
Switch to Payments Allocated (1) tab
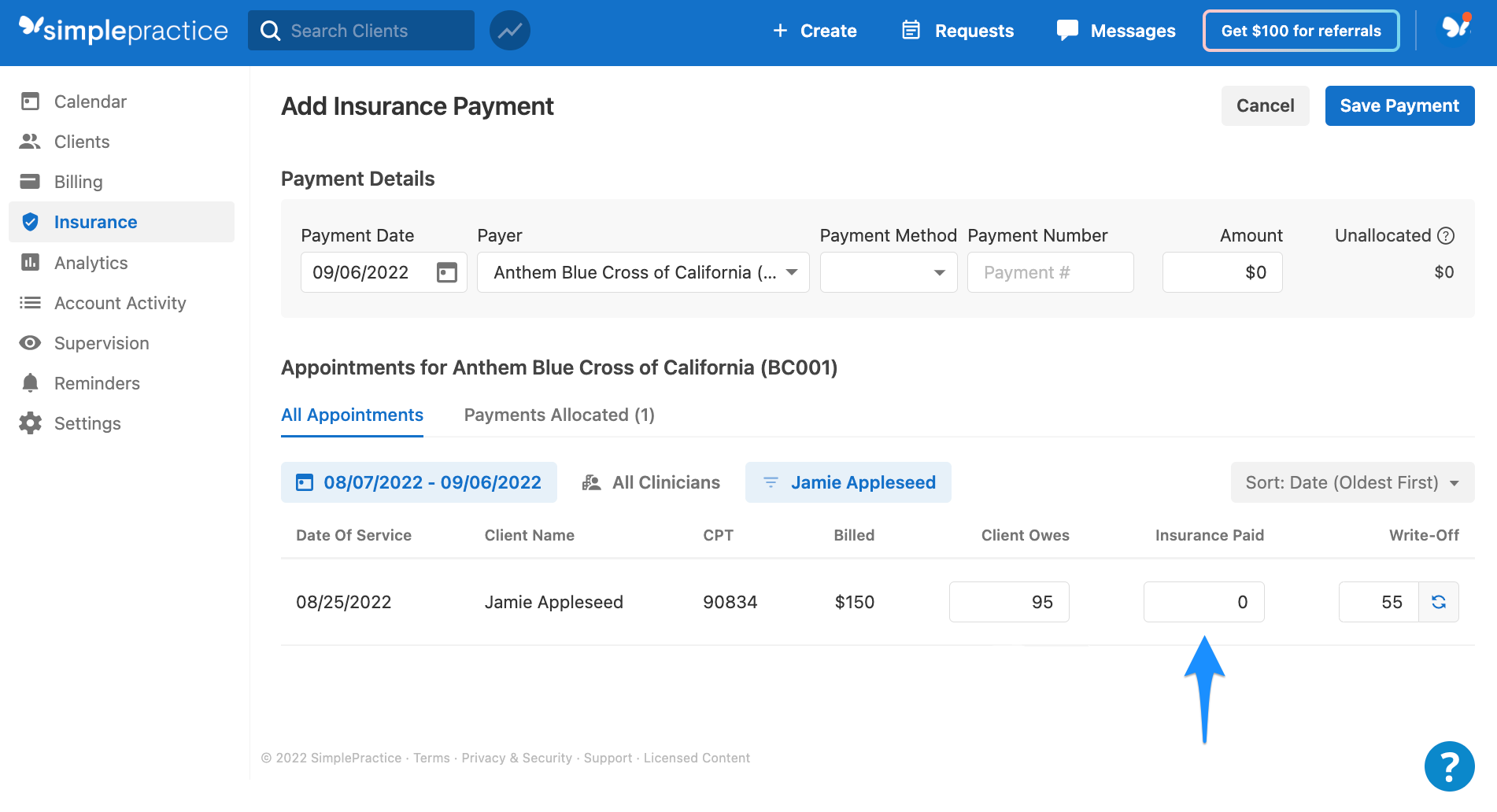[559, 415]
